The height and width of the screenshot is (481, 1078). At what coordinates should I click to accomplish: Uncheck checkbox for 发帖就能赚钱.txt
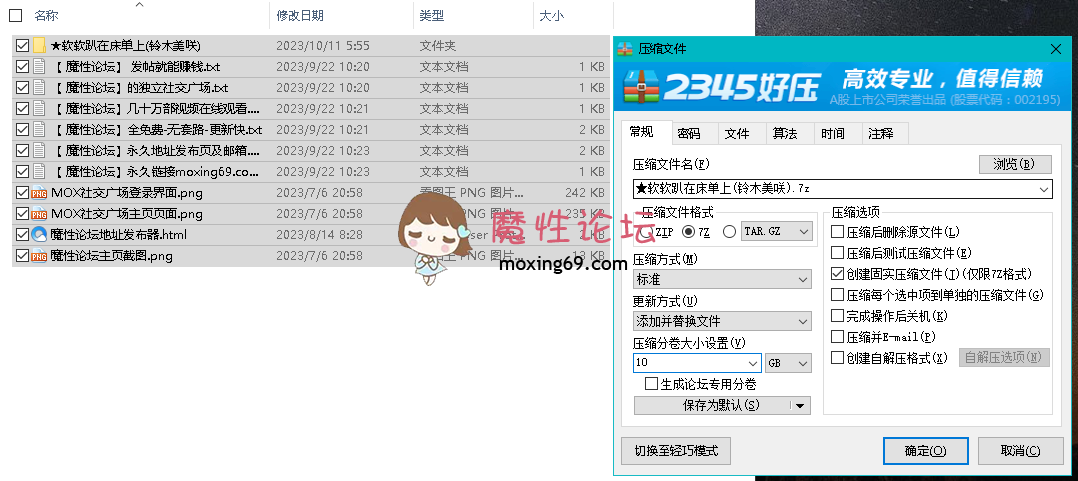22,67
